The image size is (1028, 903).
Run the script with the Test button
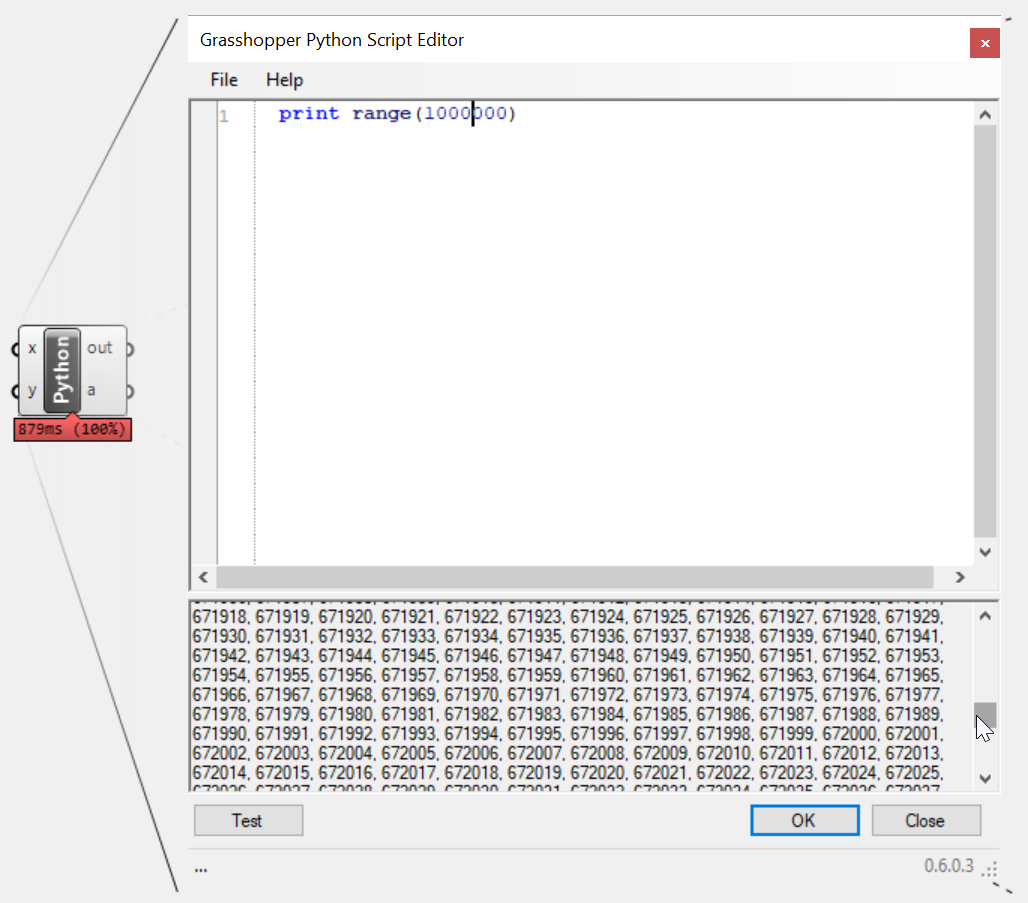pyautogui.click(x=247, y=820)
